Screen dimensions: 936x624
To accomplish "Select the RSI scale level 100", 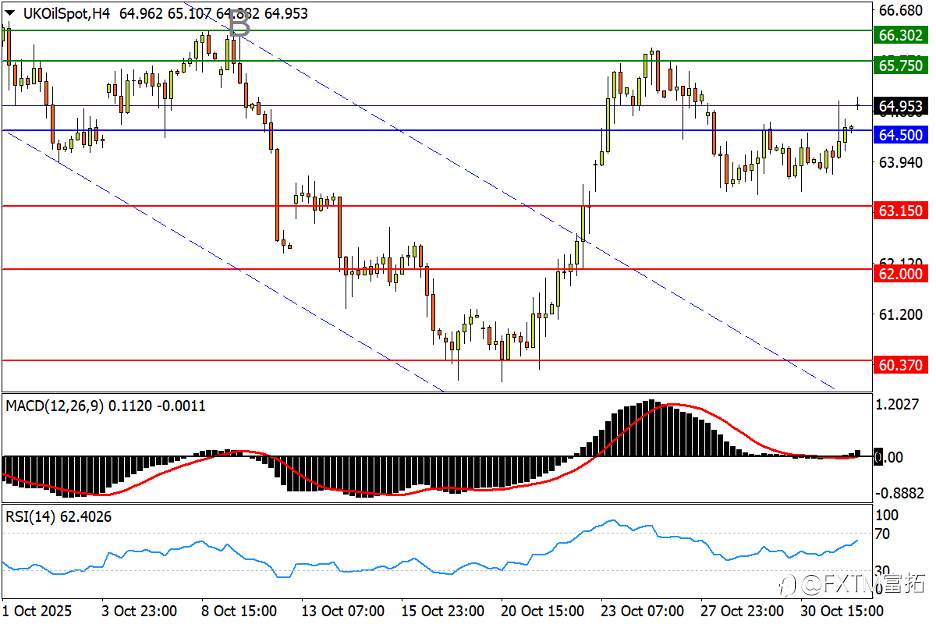I will [x=886, y=515].
